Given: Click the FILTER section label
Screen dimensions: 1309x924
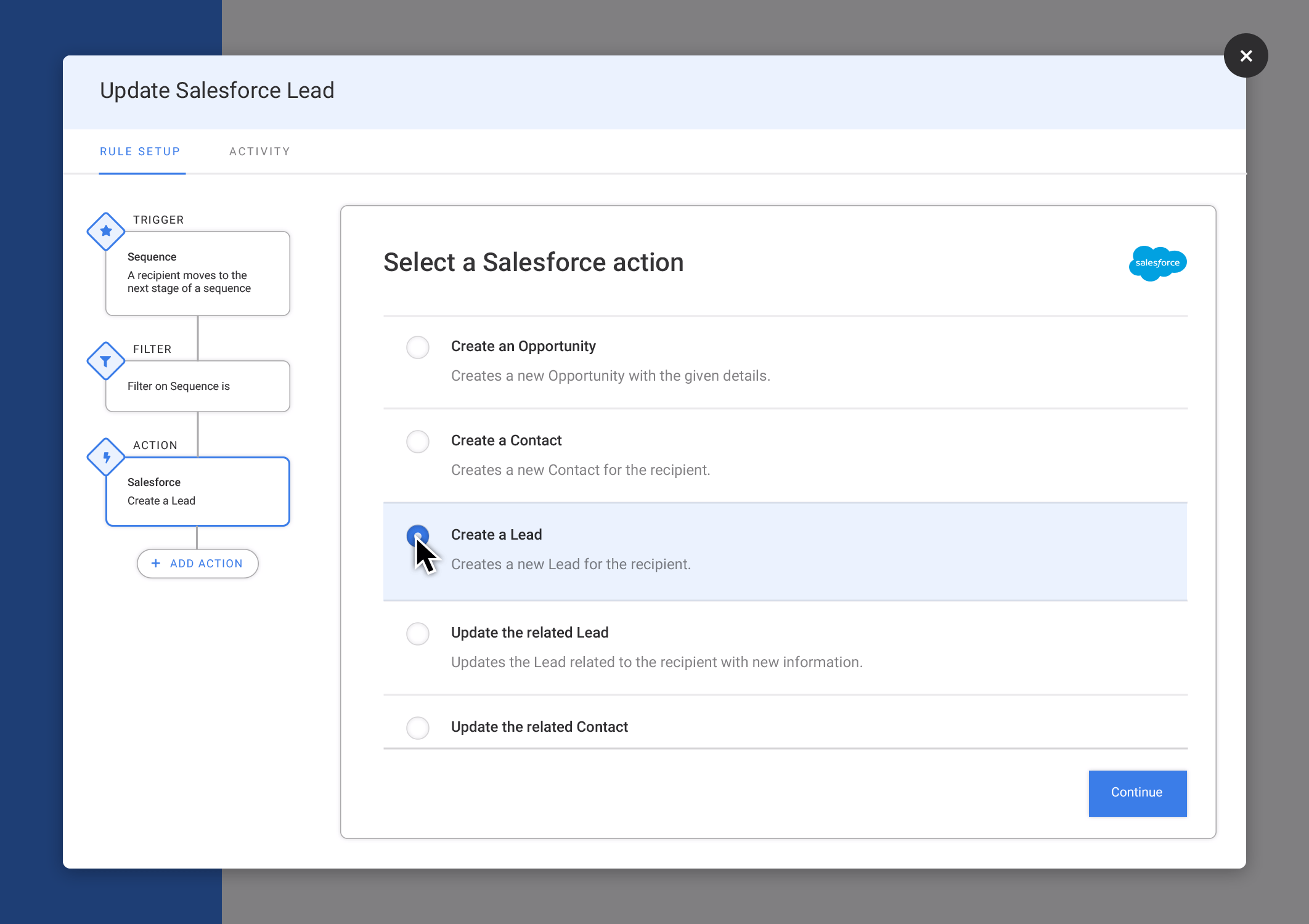Looking at the screenshot, I should (152, 349).
